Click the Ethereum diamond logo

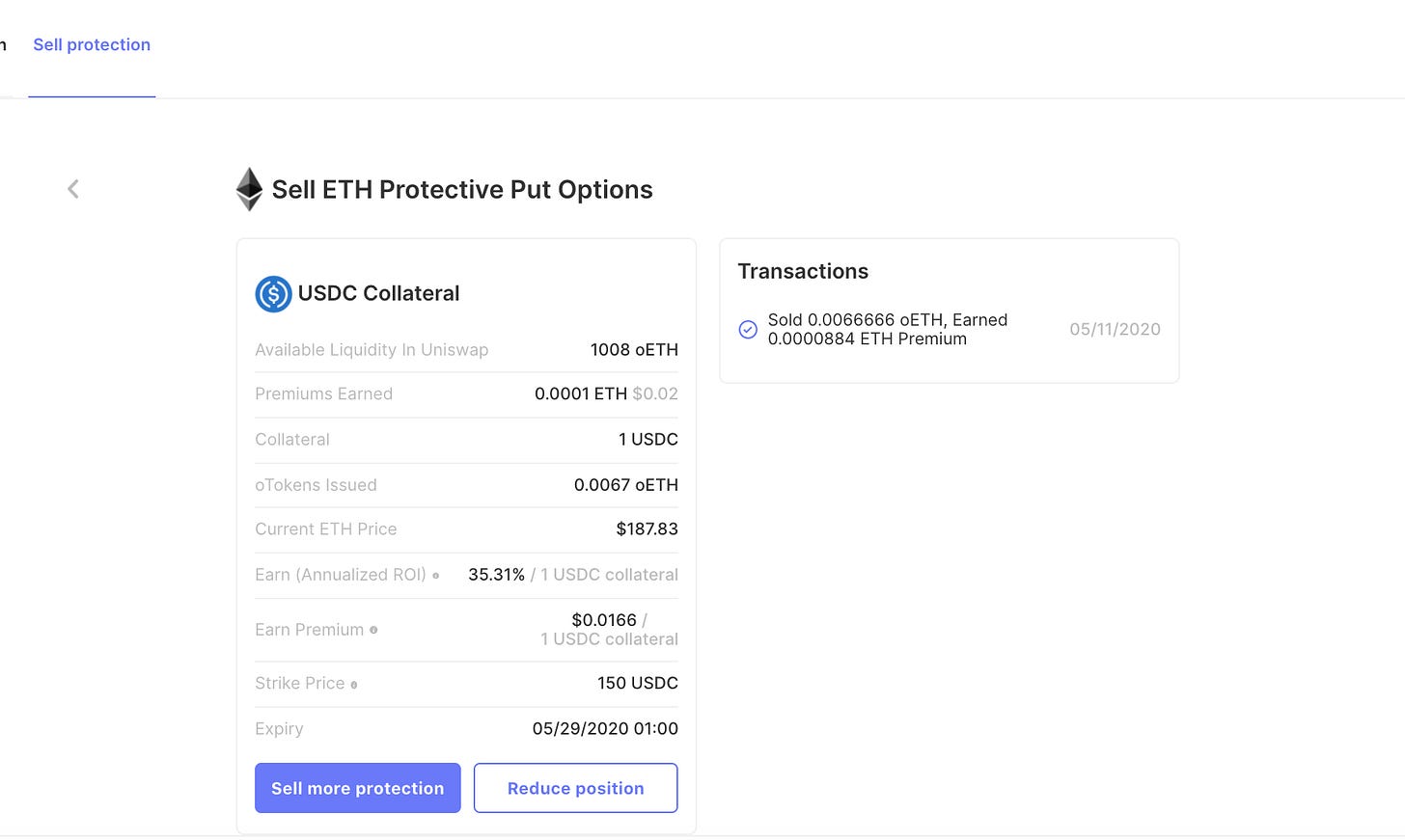(249, 189)
